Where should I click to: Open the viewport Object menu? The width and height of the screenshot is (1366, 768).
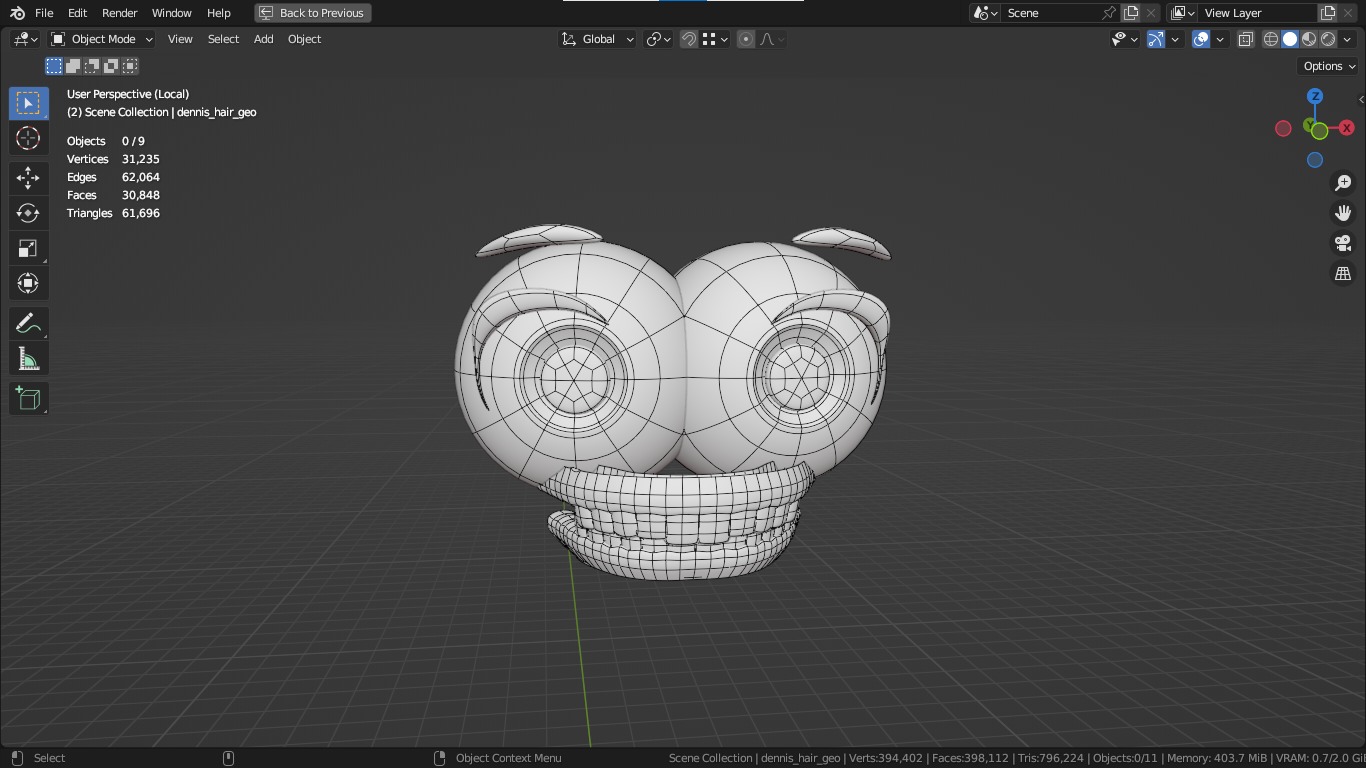point(304,39)
